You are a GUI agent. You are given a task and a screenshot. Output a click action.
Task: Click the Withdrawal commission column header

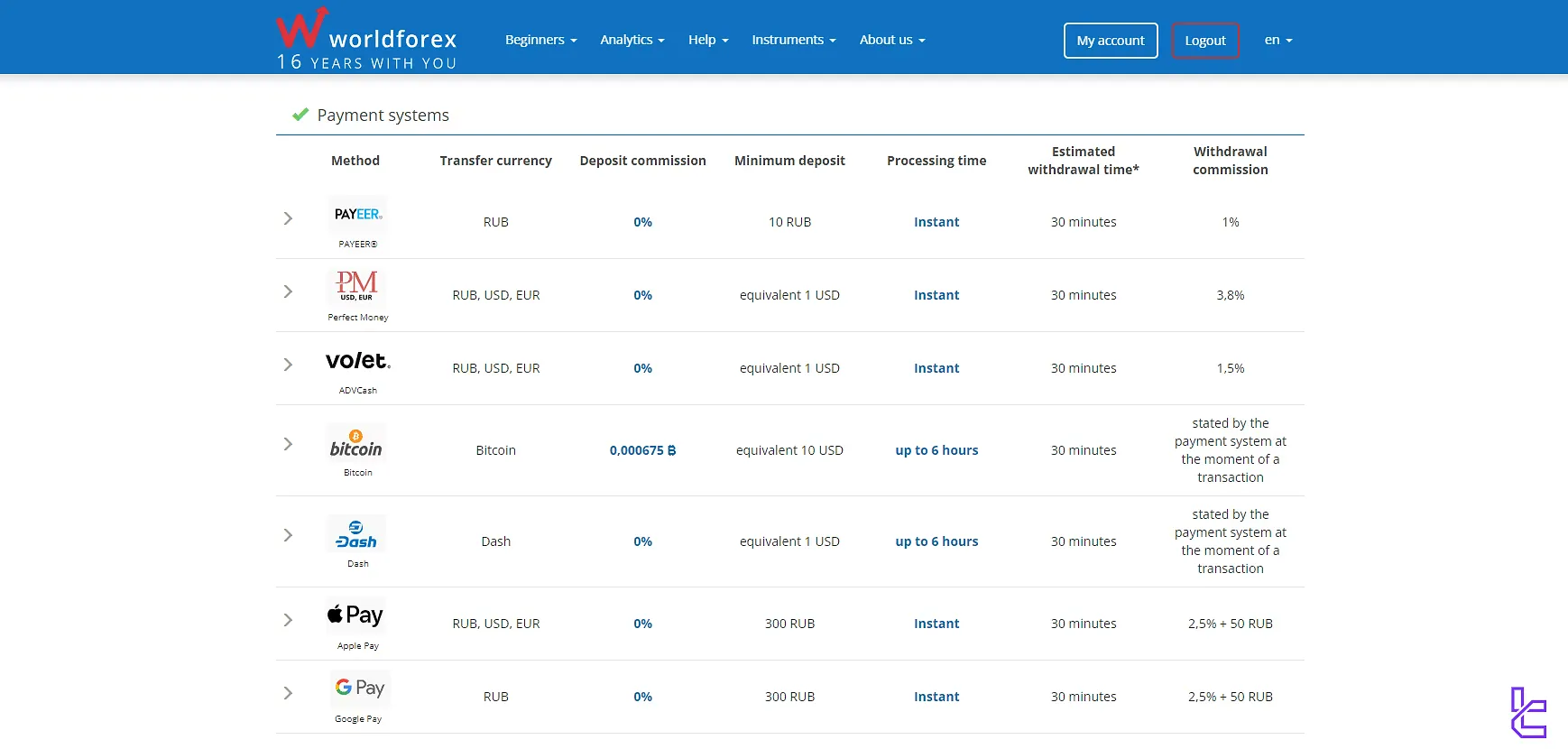pyautogui.click(x=1231, y=161)
